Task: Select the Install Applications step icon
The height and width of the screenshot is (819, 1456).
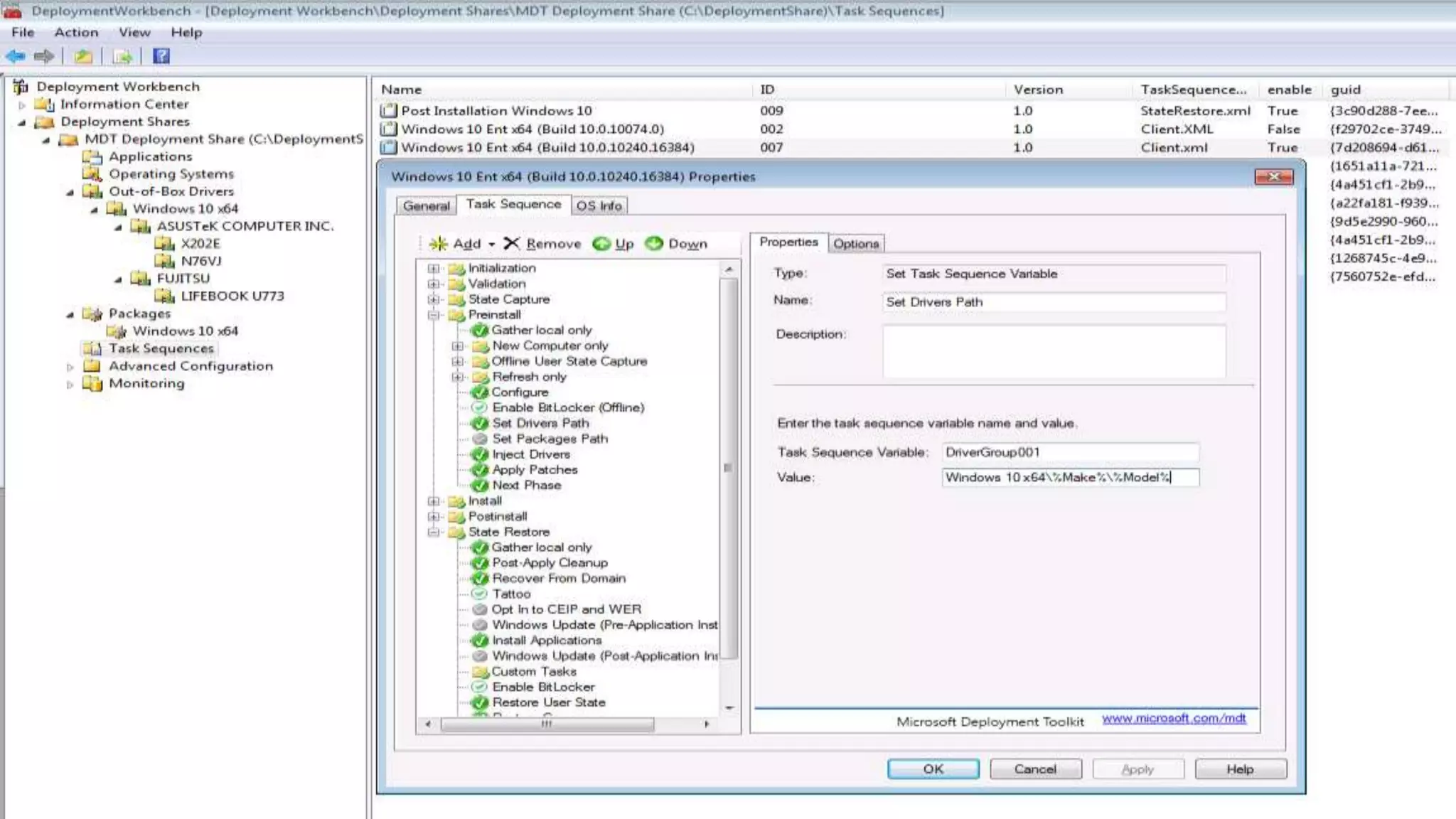Action: (481, 641)
